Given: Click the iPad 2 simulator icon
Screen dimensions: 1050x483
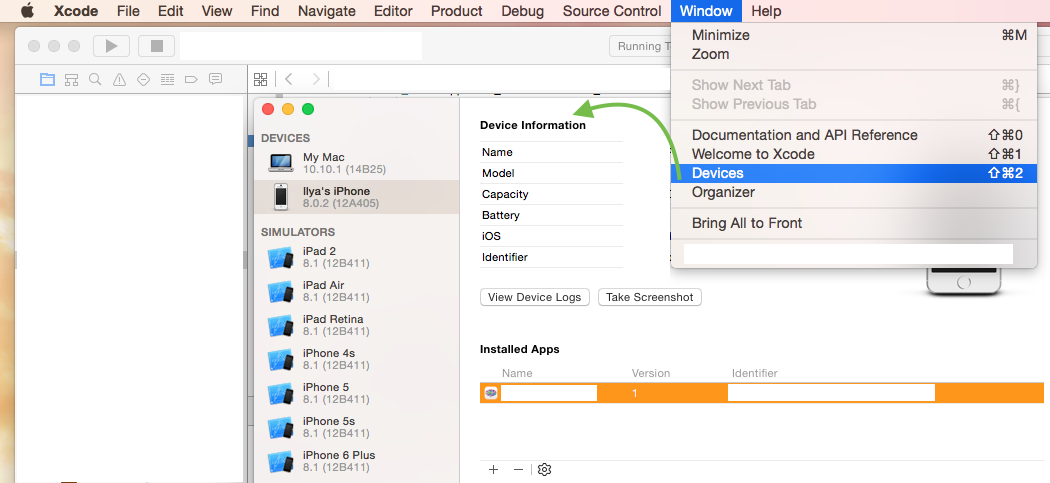Looking at the screenshot, I should [x=281, y=257].
